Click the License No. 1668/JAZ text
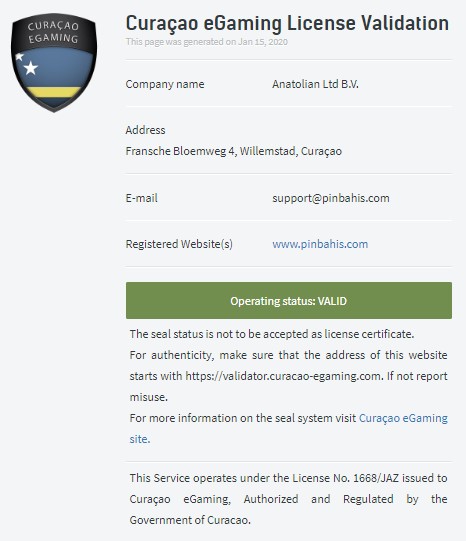Screen dimensions: 466x541 coord(345,478)
